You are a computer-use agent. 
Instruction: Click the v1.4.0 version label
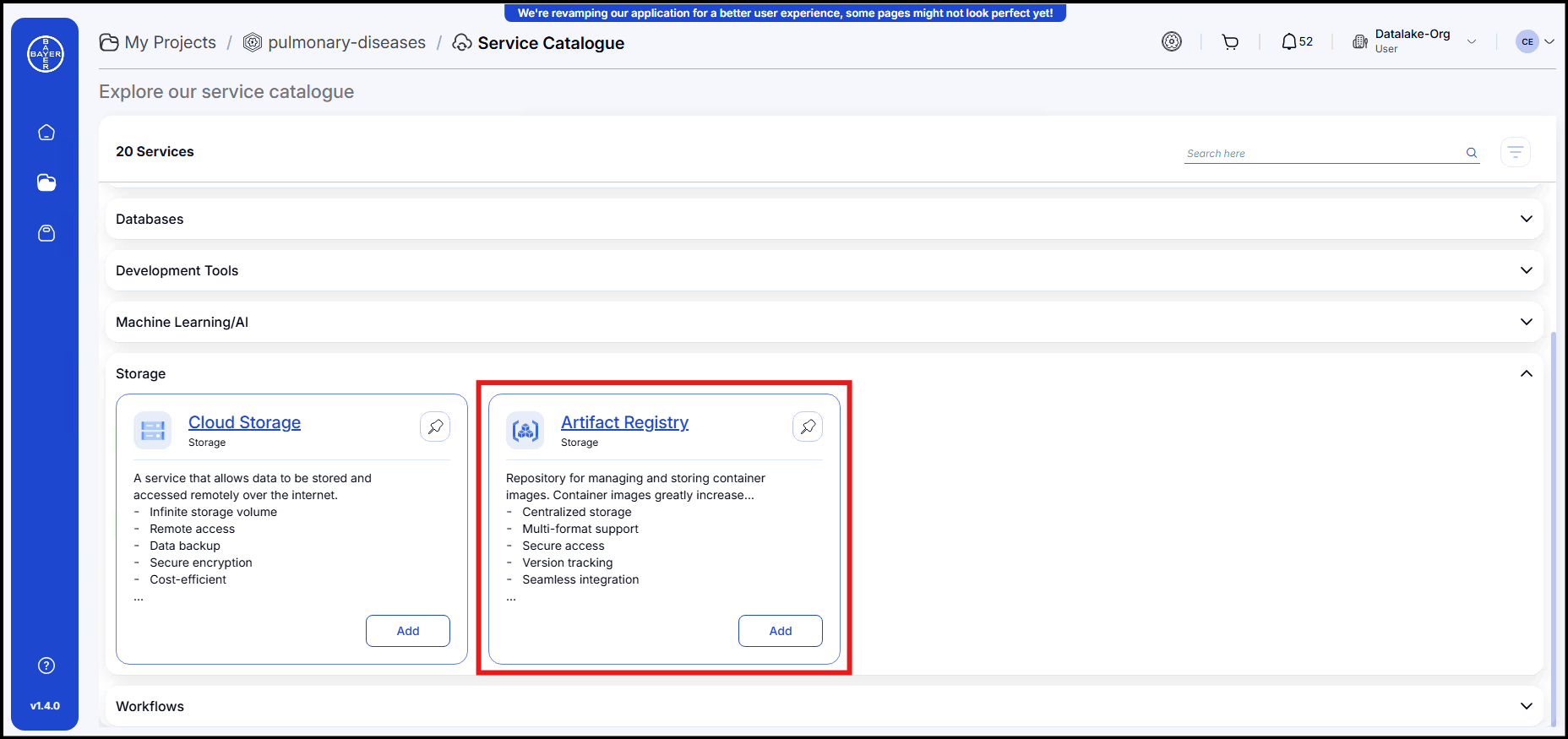point(46,705)
